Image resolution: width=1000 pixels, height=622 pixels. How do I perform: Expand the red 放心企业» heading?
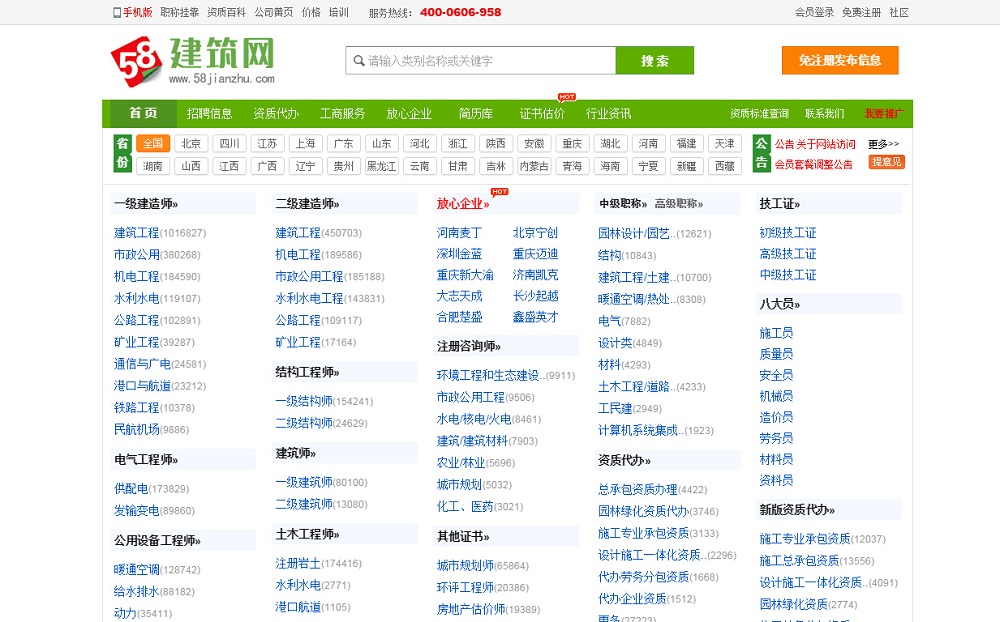(463, 204)
